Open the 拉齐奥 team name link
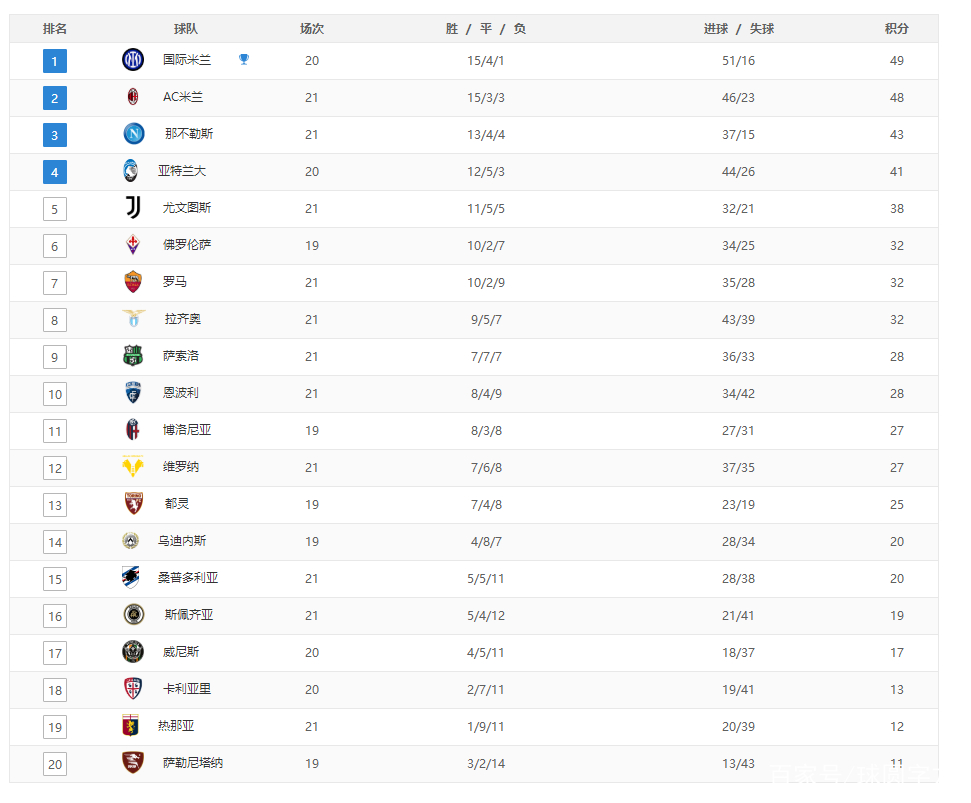This screenshot has height=803, width=971. [x=182, y=319]
